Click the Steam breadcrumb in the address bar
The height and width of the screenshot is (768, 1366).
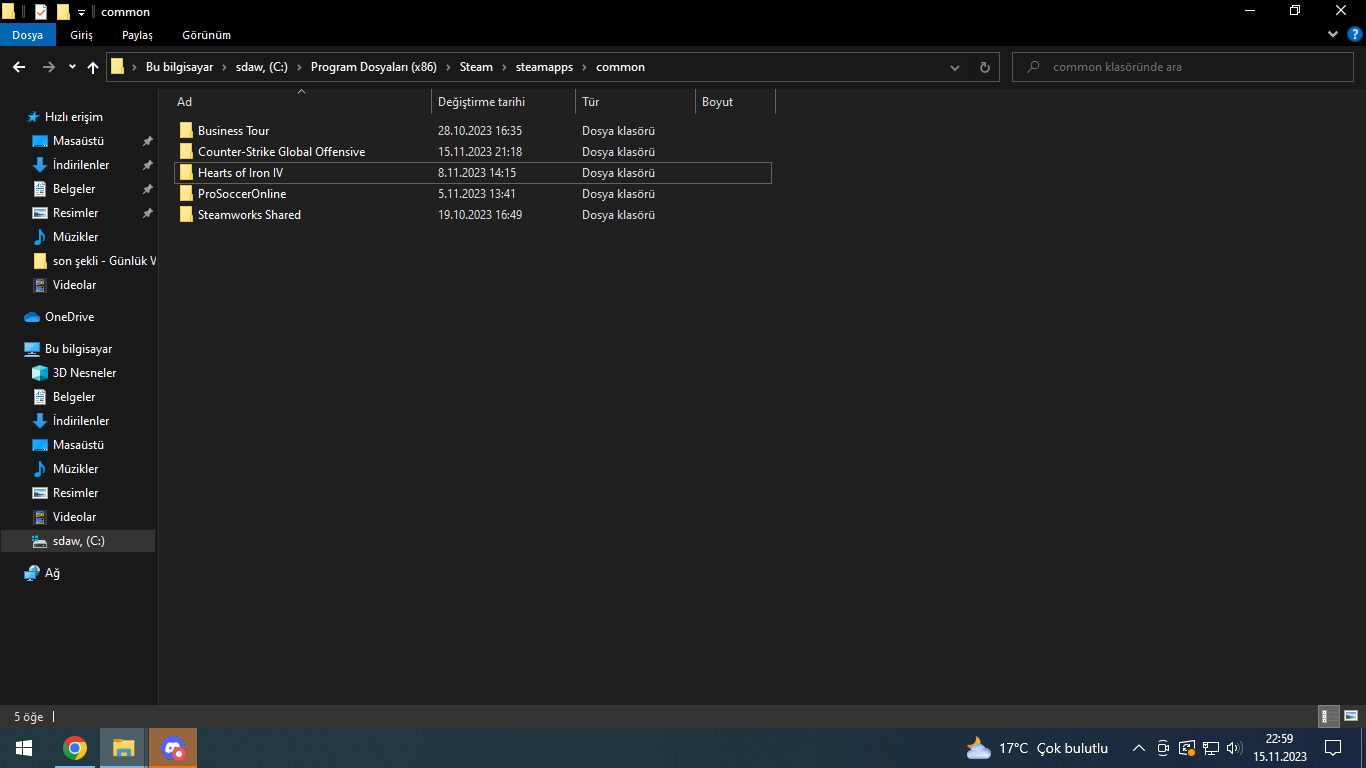[x=476, y=67]
